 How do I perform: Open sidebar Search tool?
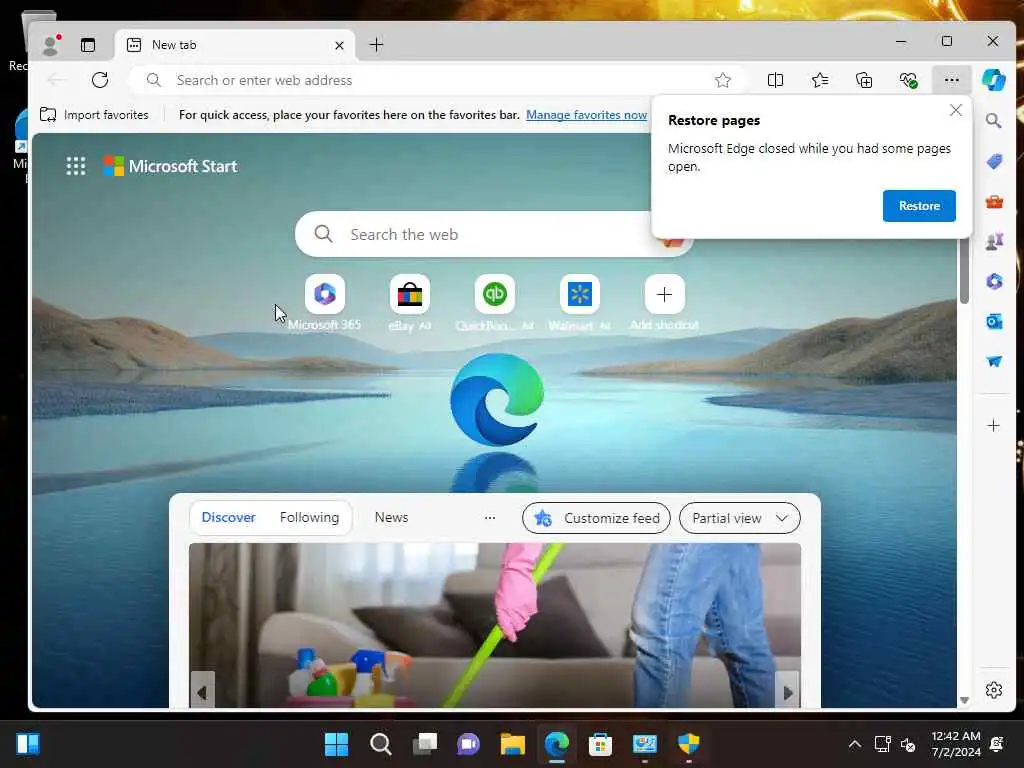993,121
